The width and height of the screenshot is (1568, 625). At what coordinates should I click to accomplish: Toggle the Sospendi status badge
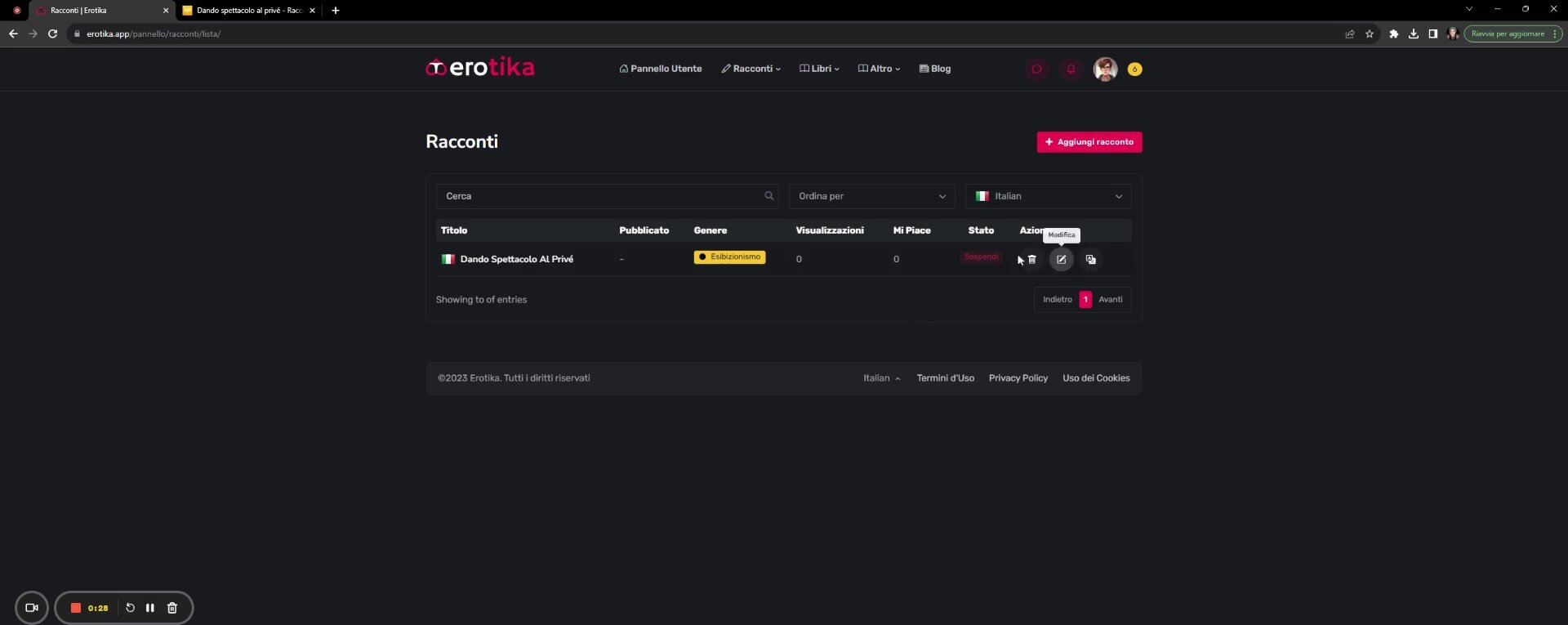981,257
